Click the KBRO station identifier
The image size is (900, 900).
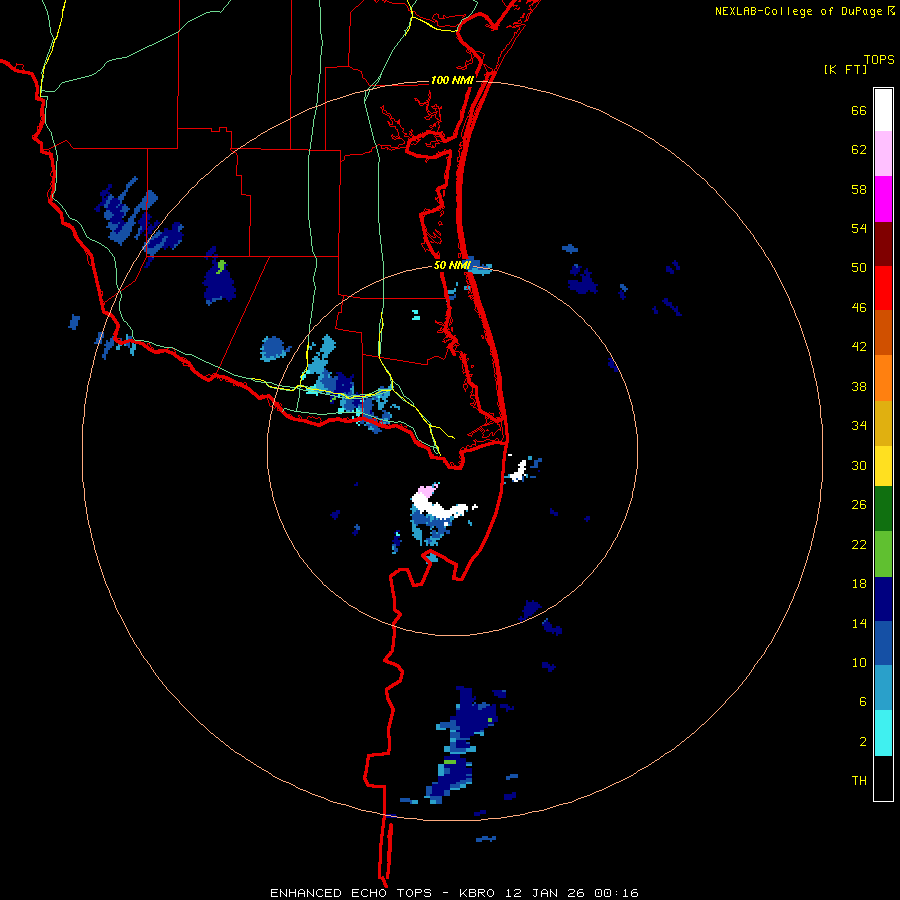point(478,893)
